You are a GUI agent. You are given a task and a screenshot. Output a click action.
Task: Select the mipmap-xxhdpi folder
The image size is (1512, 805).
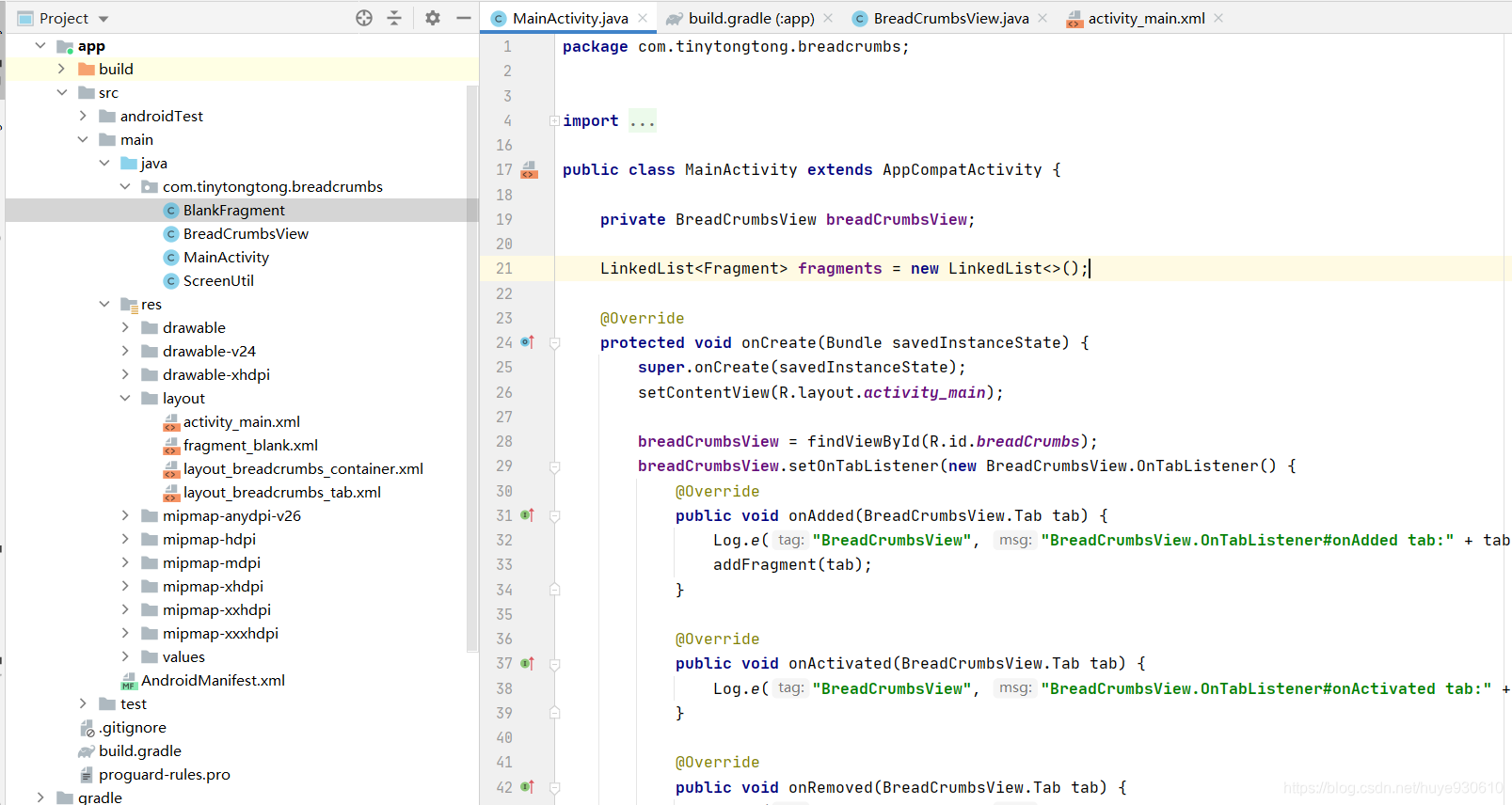(x=216, y=609)
